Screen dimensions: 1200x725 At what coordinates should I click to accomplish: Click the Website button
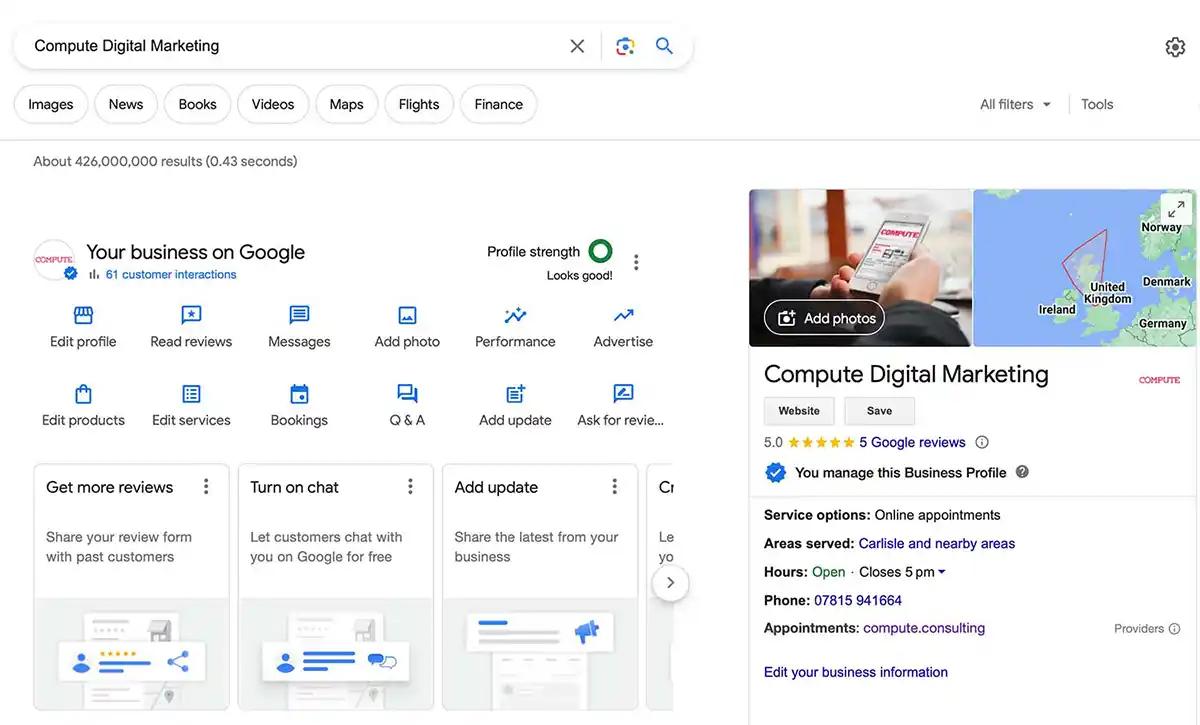tap(799, 411)
